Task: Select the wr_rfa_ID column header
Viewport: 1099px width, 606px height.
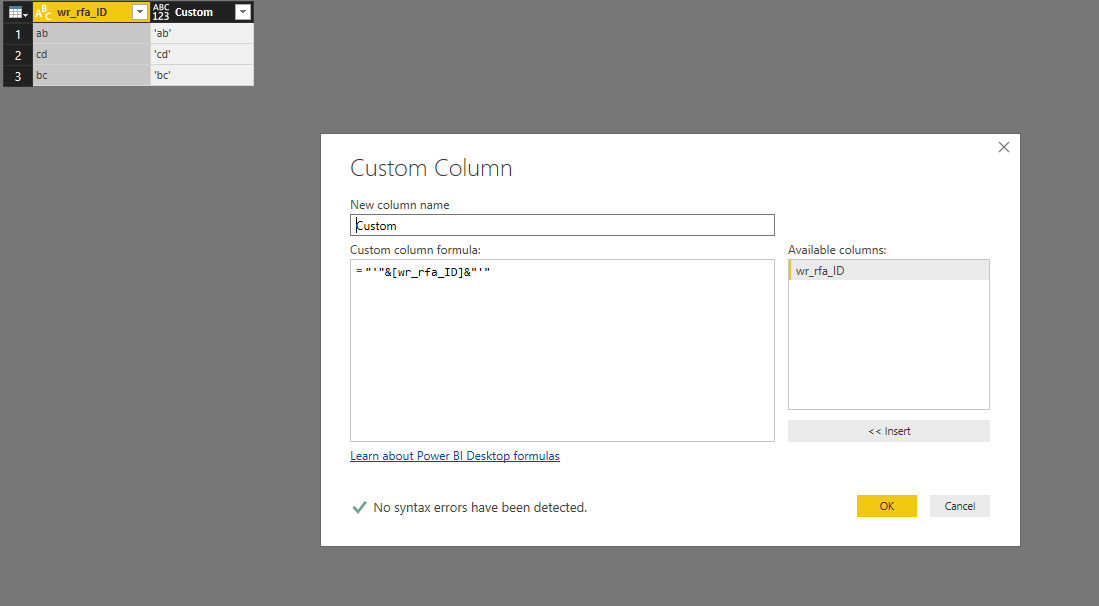Action: [91, 12]
